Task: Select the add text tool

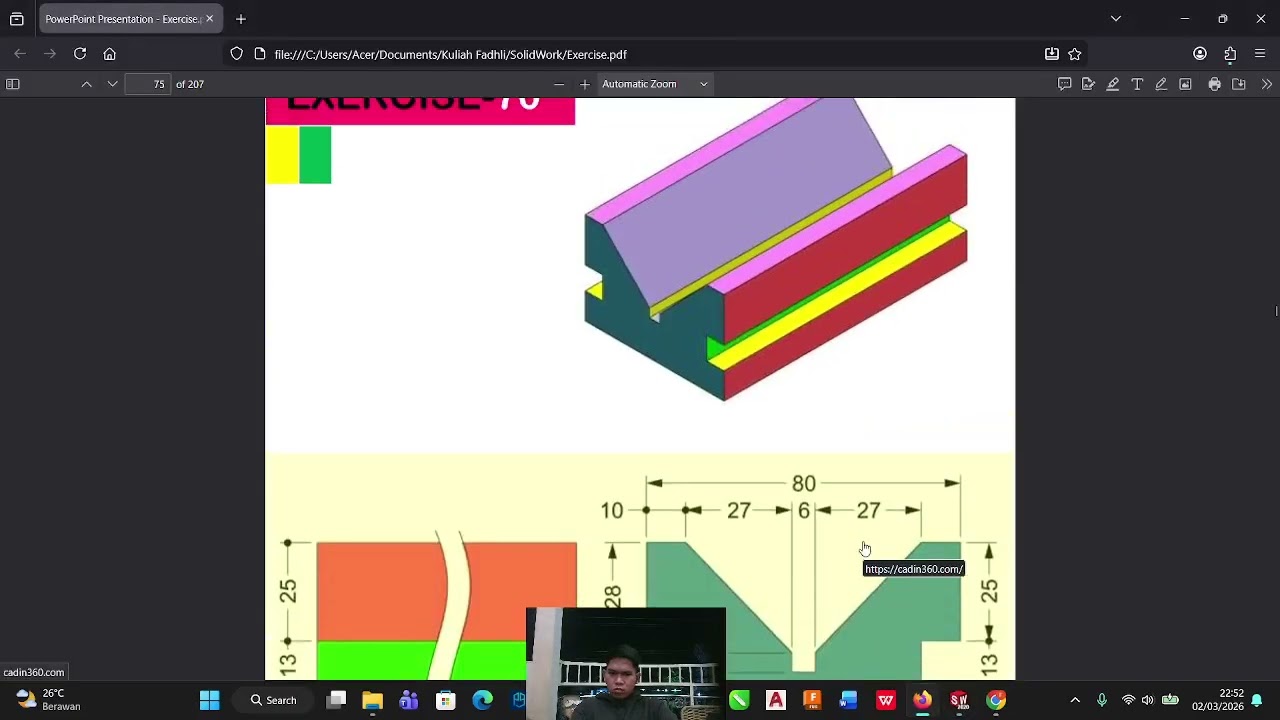Action: coord(1137,84)
